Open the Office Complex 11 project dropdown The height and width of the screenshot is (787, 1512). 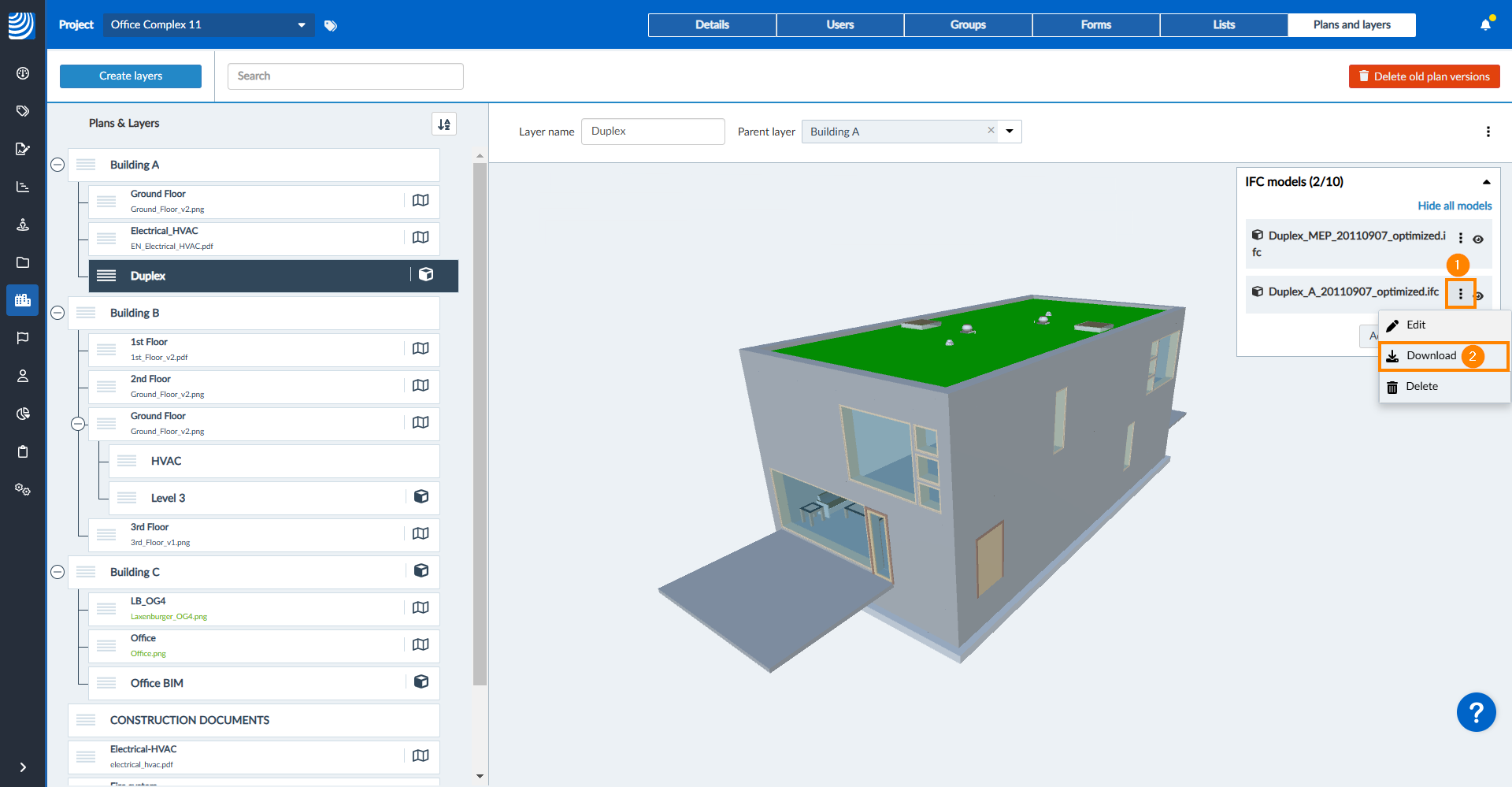coord(208,25)
